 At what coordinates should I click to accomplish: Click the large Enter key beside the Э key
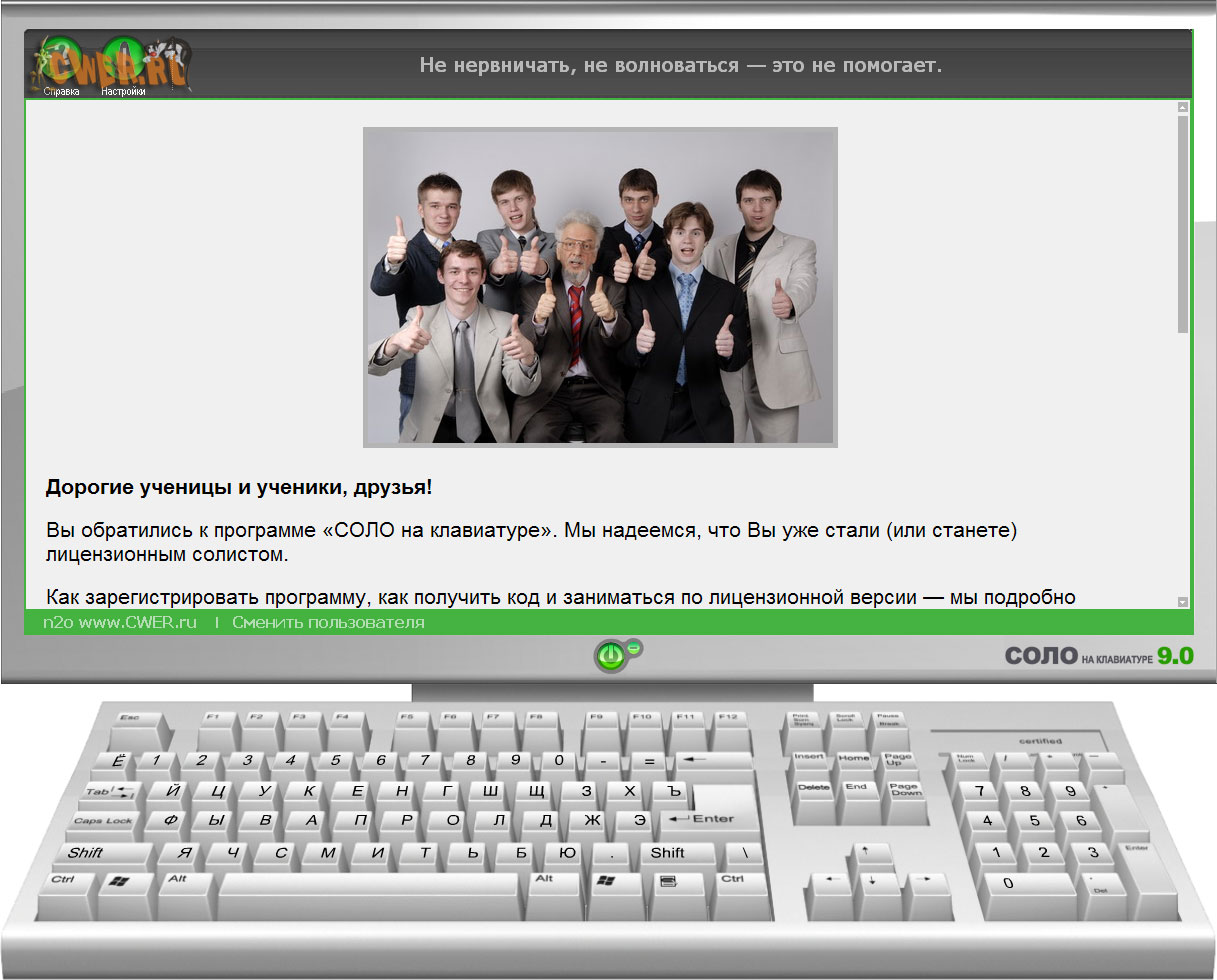711,818
